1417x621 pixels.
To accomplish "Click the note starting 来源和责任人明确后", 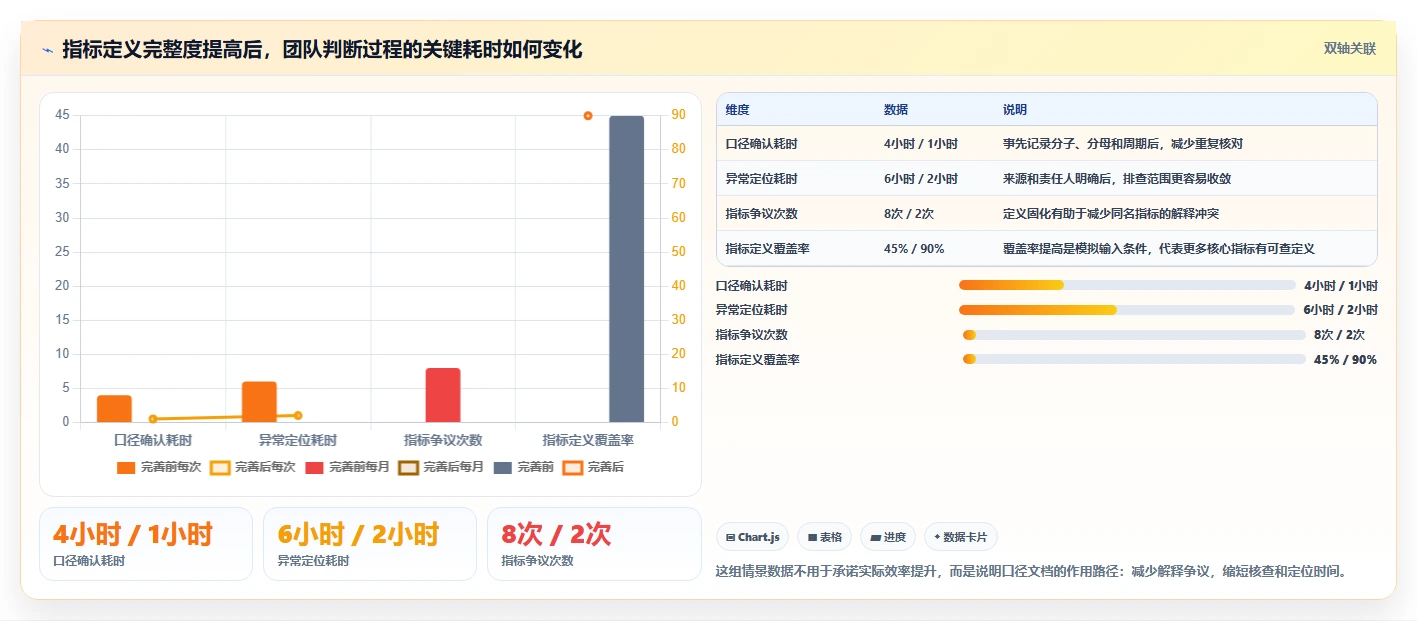I will [1117, 179].
